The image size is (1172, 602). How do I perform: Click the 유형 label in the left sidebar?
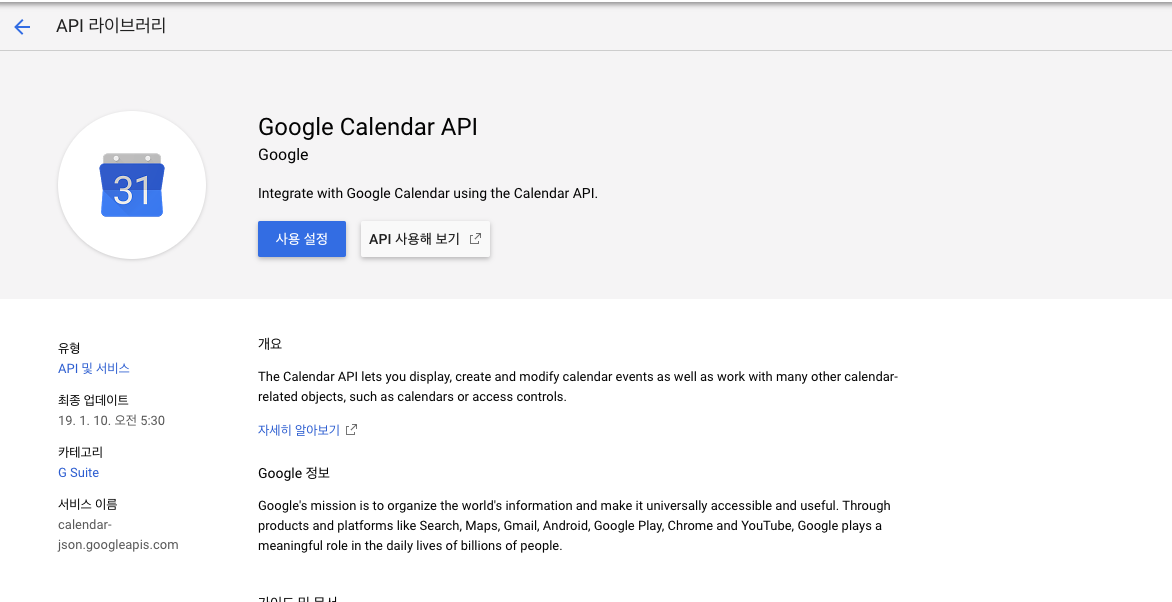pos(67,348)
